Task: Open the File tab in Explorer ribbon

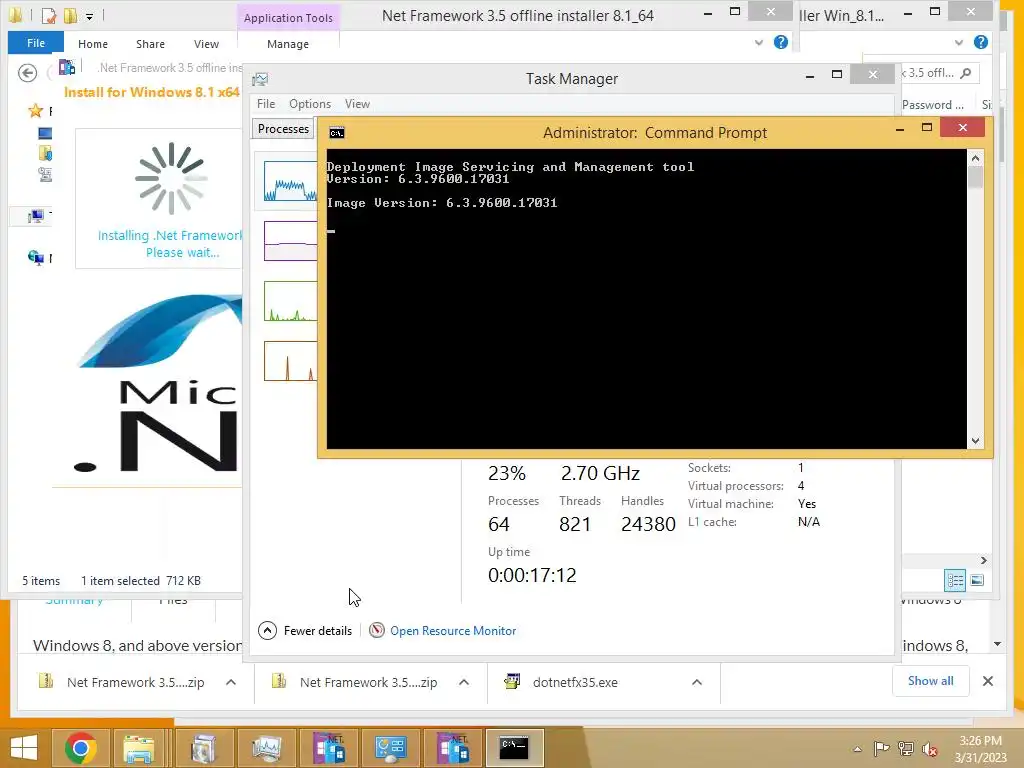Action: point(36,43)
